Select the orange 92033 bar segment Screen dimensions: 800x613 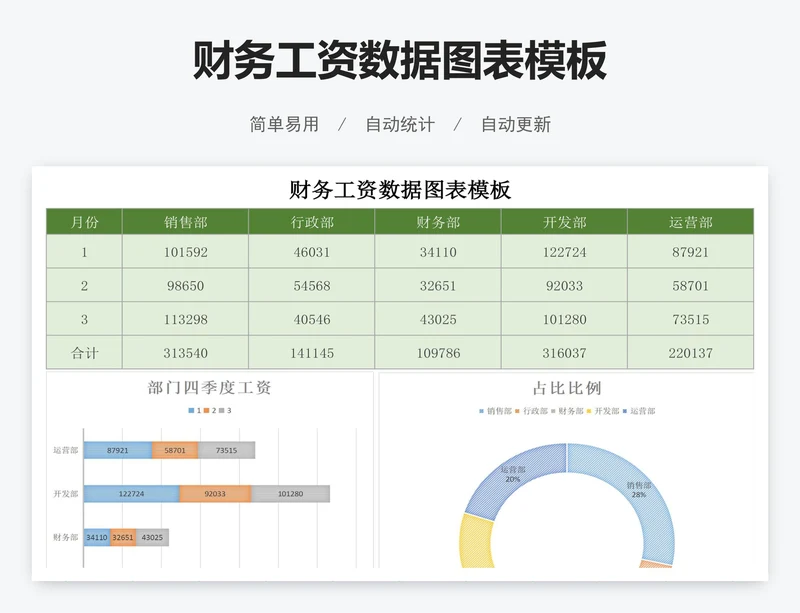[x=215, y=494]
